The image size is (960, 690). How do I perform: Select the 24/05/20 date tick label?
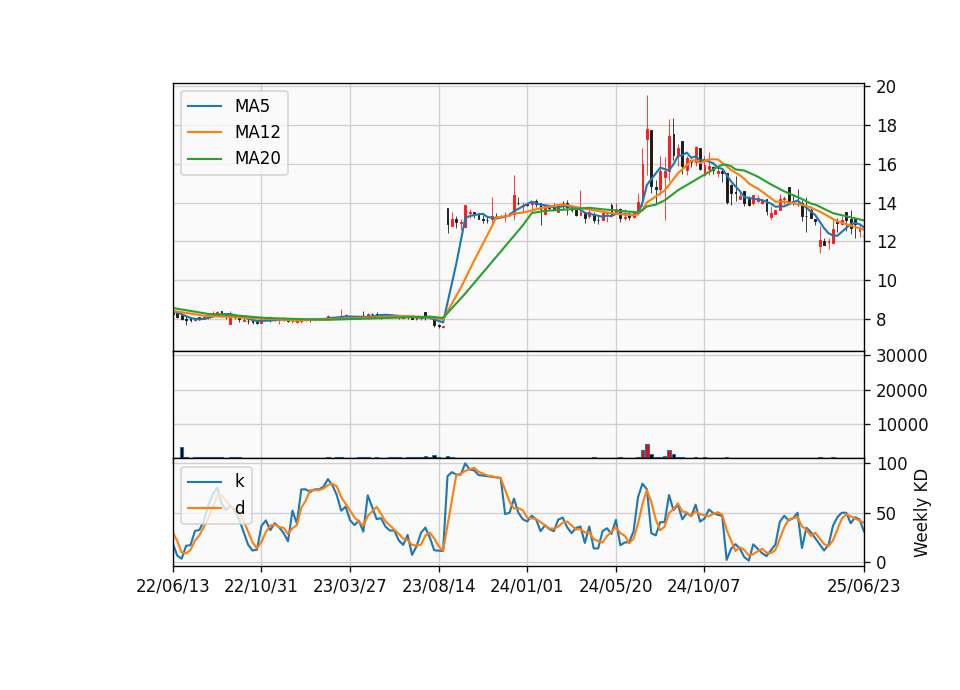pyautogui.click(x=615, y=586)
